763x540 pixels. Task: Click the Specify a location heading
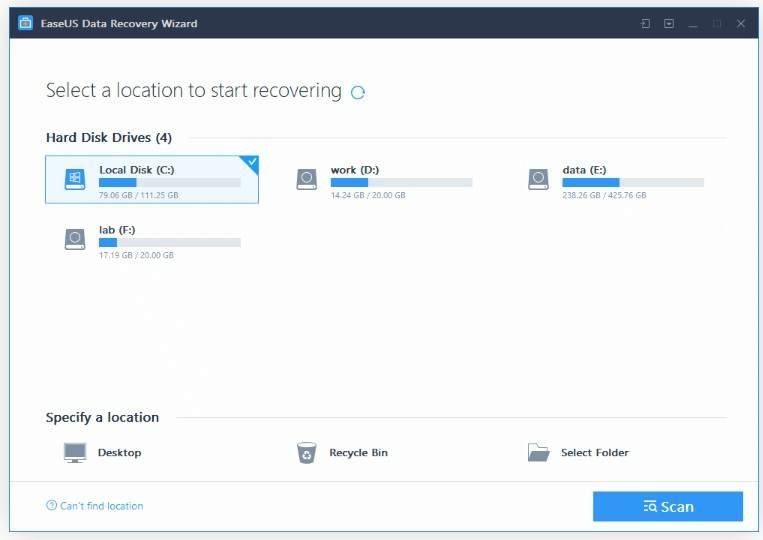pyautogui.click(x=102, y=417)
